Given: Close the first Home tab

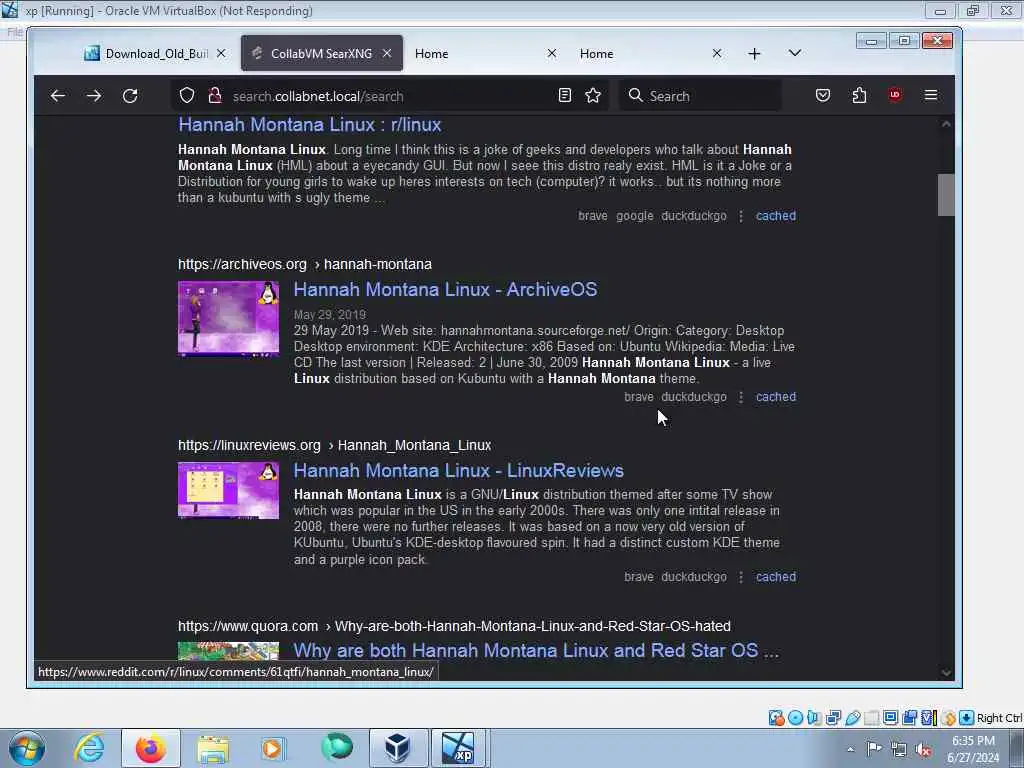Looking at the screenshot, I should (x=552, y=54).
